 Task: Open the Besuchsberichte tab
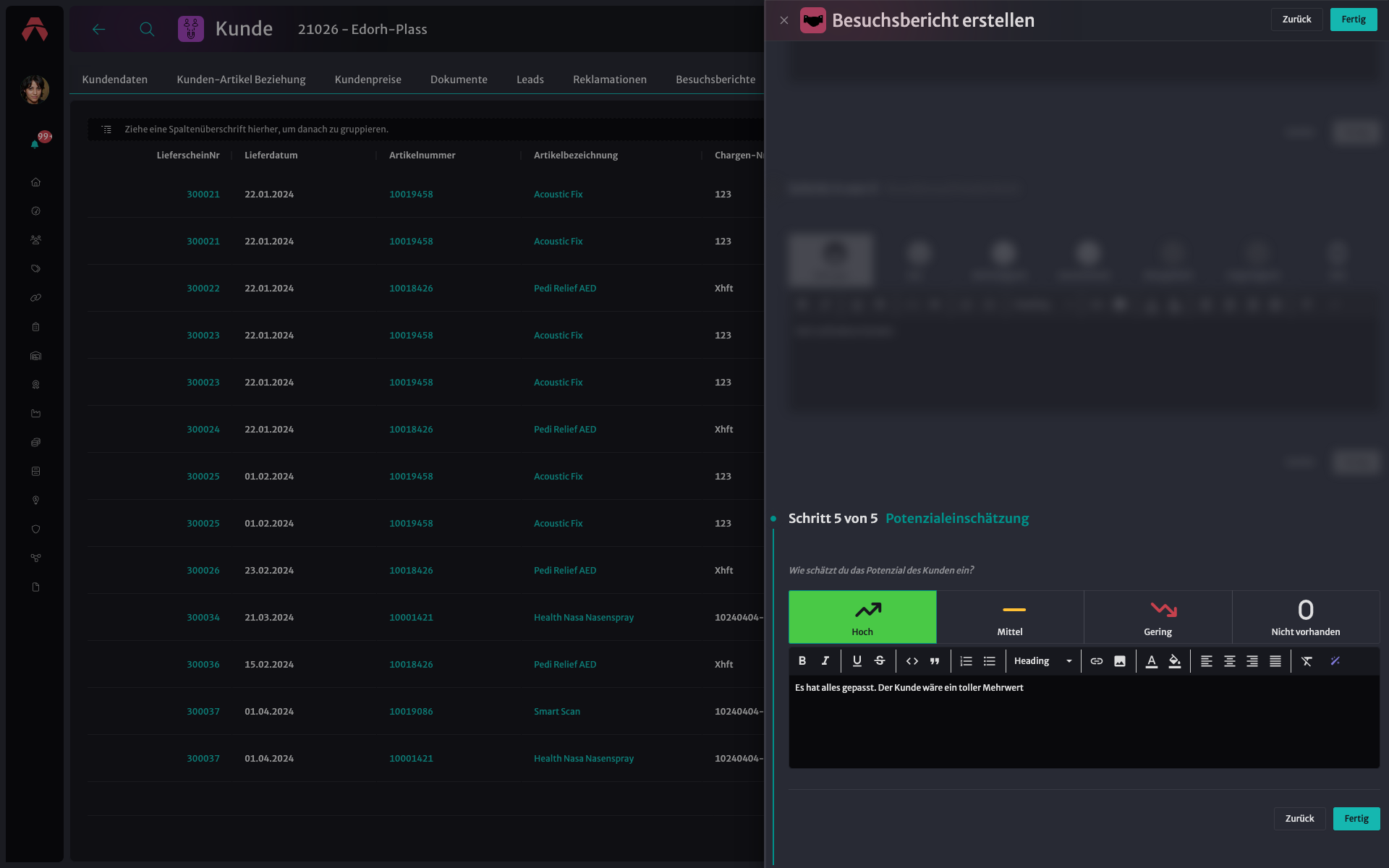(715, 80)
